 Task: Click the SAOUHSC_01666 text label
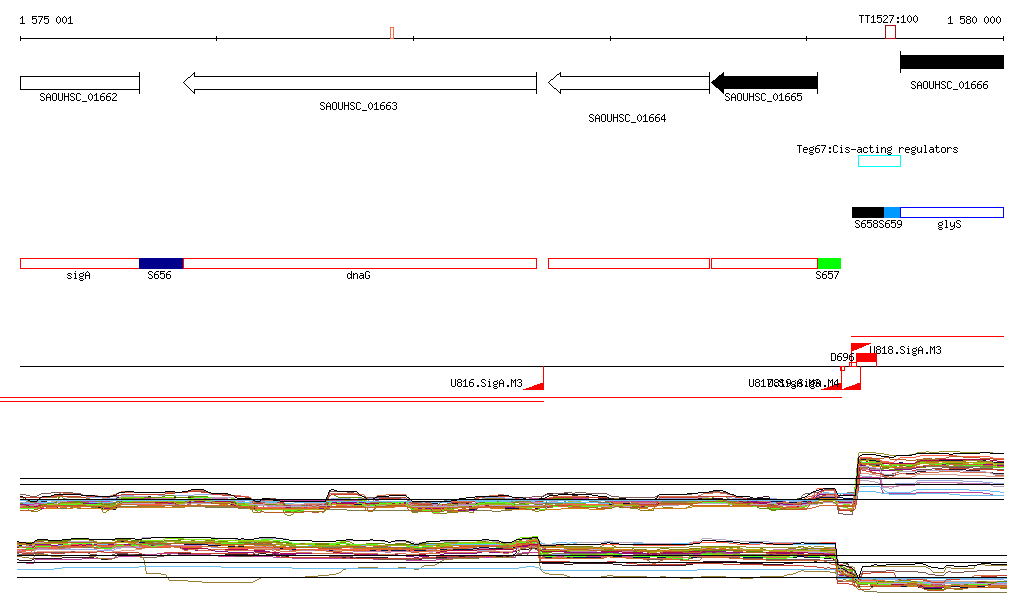click(x=949, y=86)
